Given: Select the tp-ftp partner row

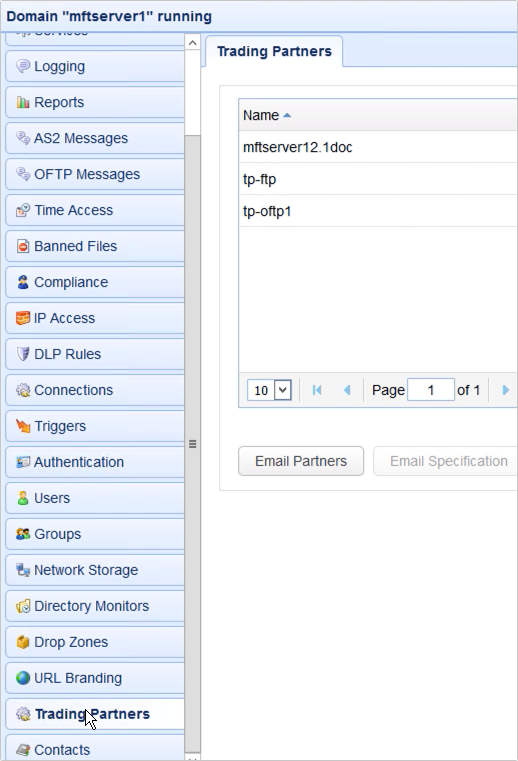Looking at the screenshot, I should [x=378, y=179].
